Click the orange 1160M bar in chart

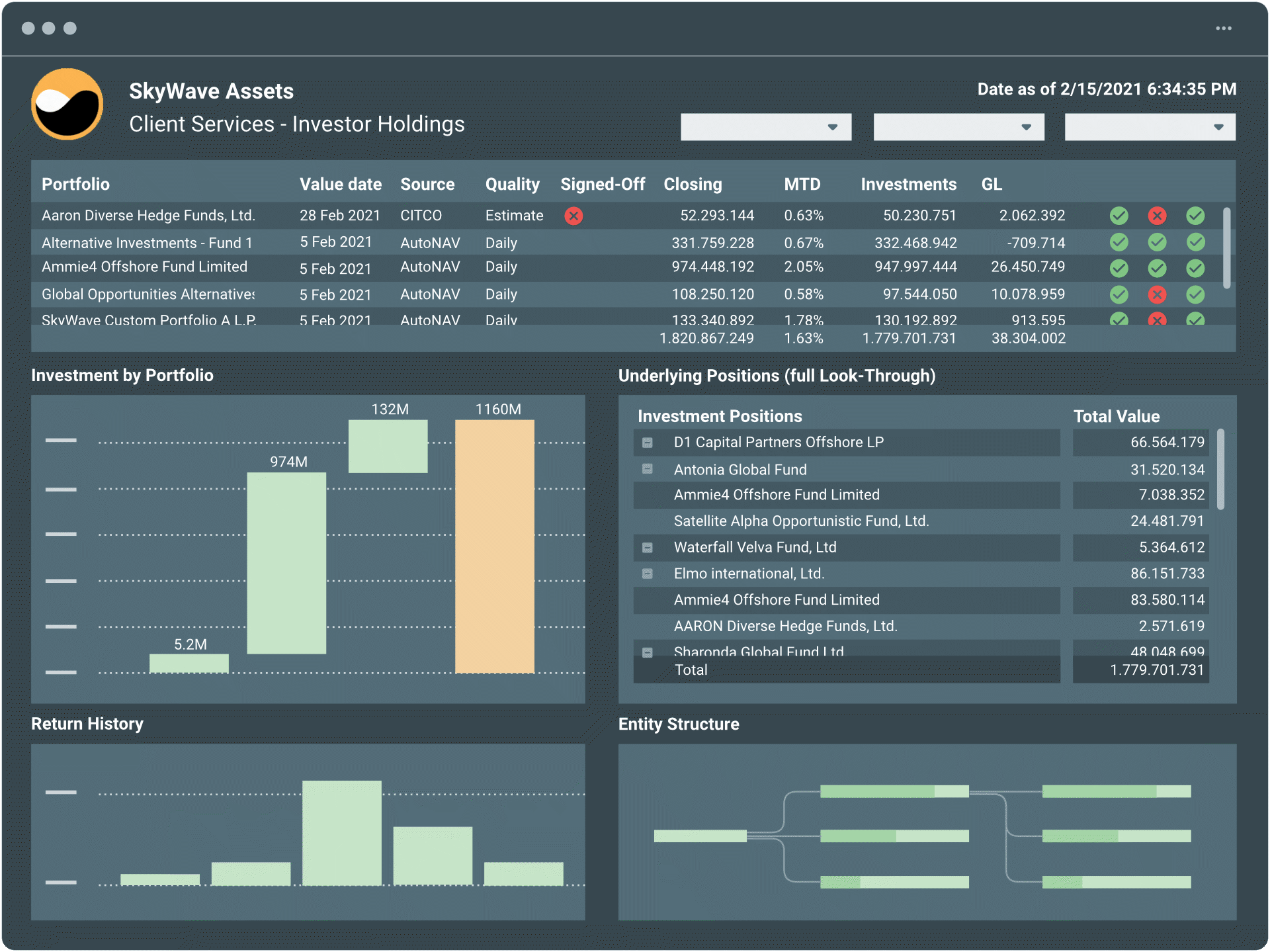pos(494,546)
